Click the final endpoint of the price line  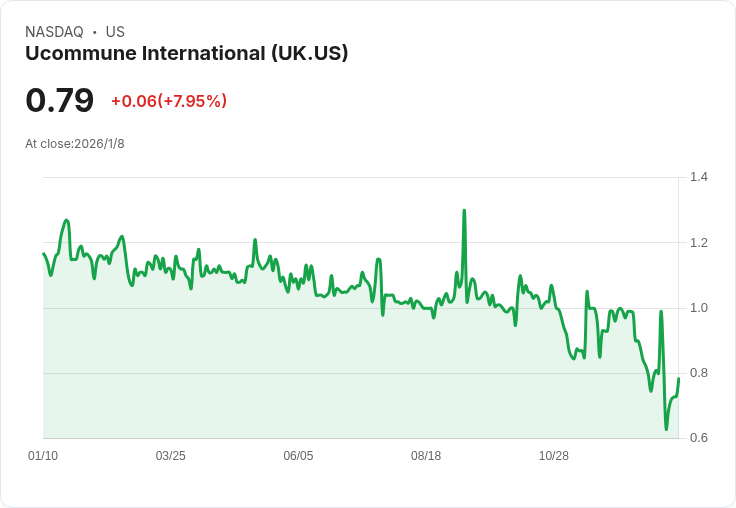[678, 378]
